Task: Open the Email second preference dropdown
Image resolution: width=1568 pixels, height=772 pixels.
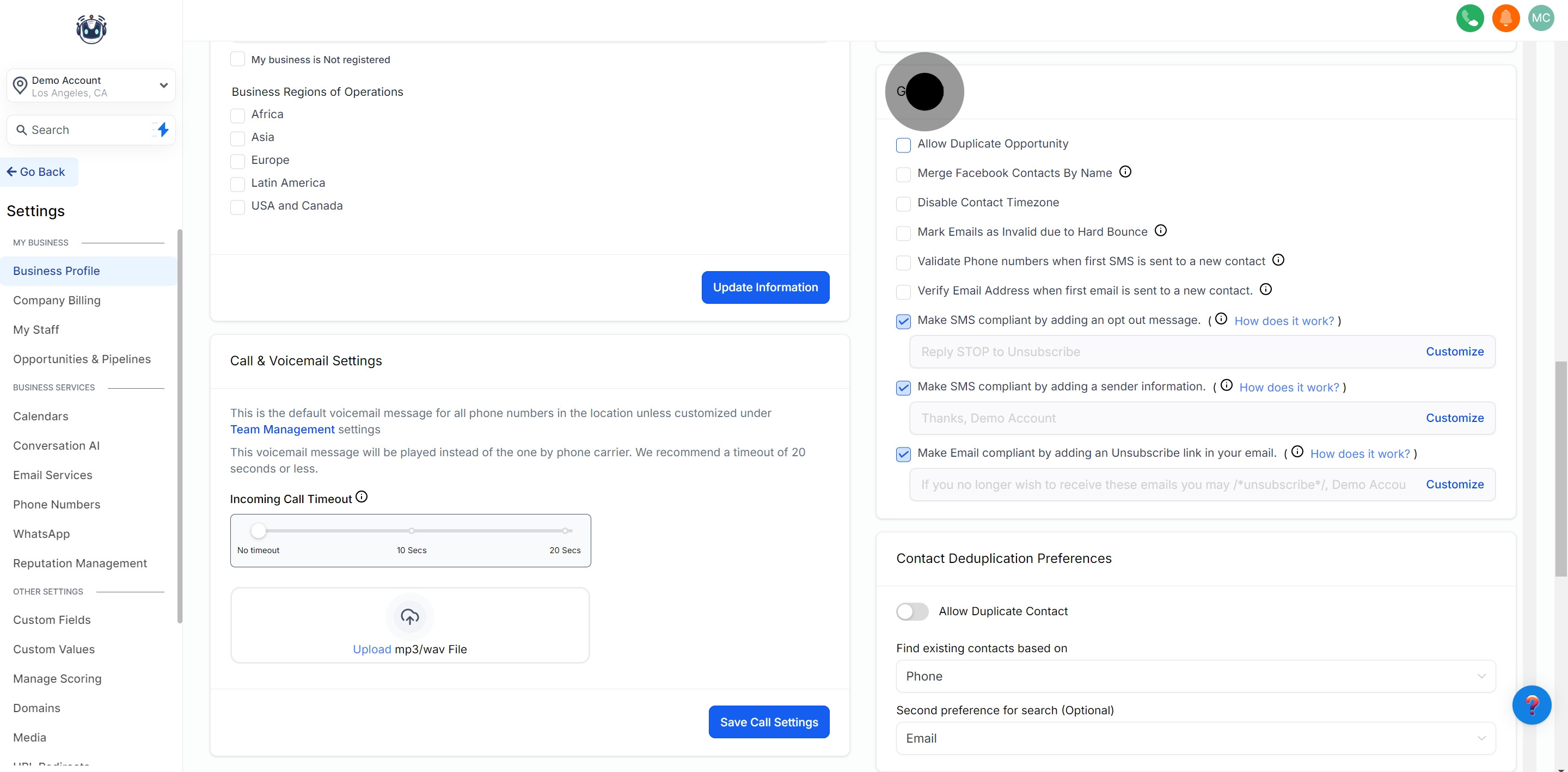Action: (1195, 738)
